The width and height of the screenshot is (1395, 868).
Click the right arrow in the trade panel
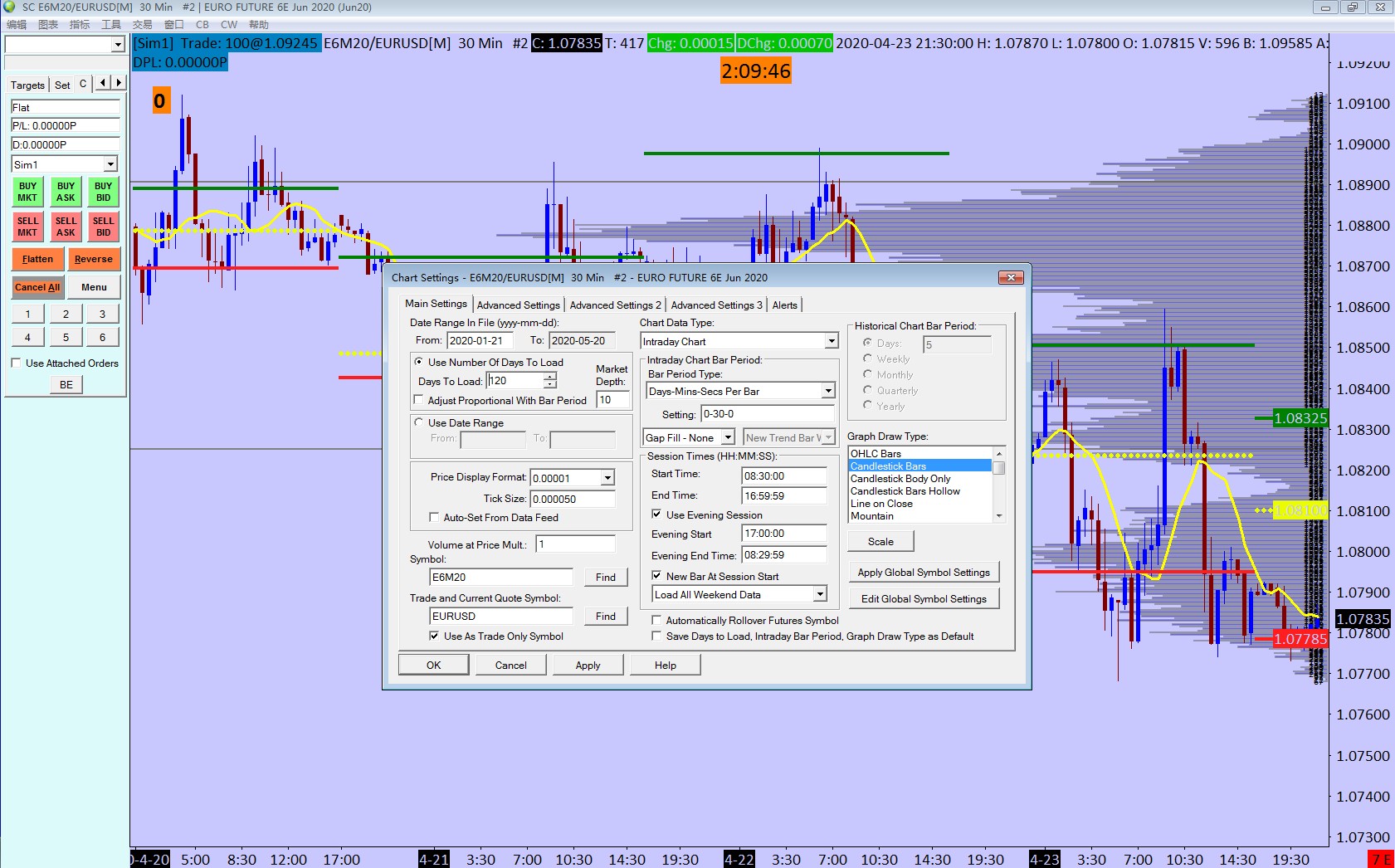(x=119, y=83)
